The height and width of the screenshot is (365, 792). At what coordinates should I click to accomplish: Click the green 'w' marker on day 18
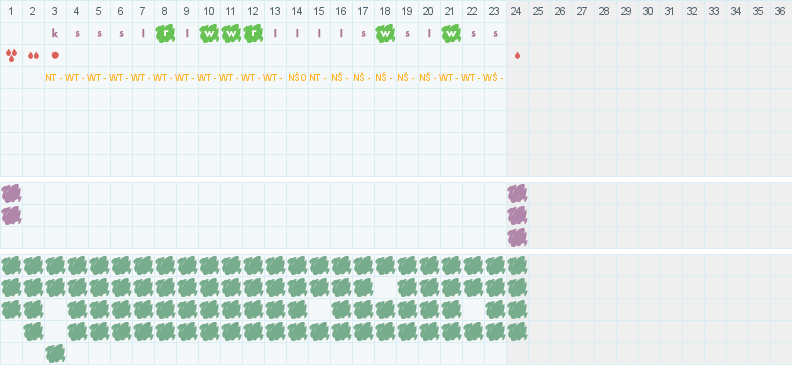pyautogui.click(x=385, y=33)
